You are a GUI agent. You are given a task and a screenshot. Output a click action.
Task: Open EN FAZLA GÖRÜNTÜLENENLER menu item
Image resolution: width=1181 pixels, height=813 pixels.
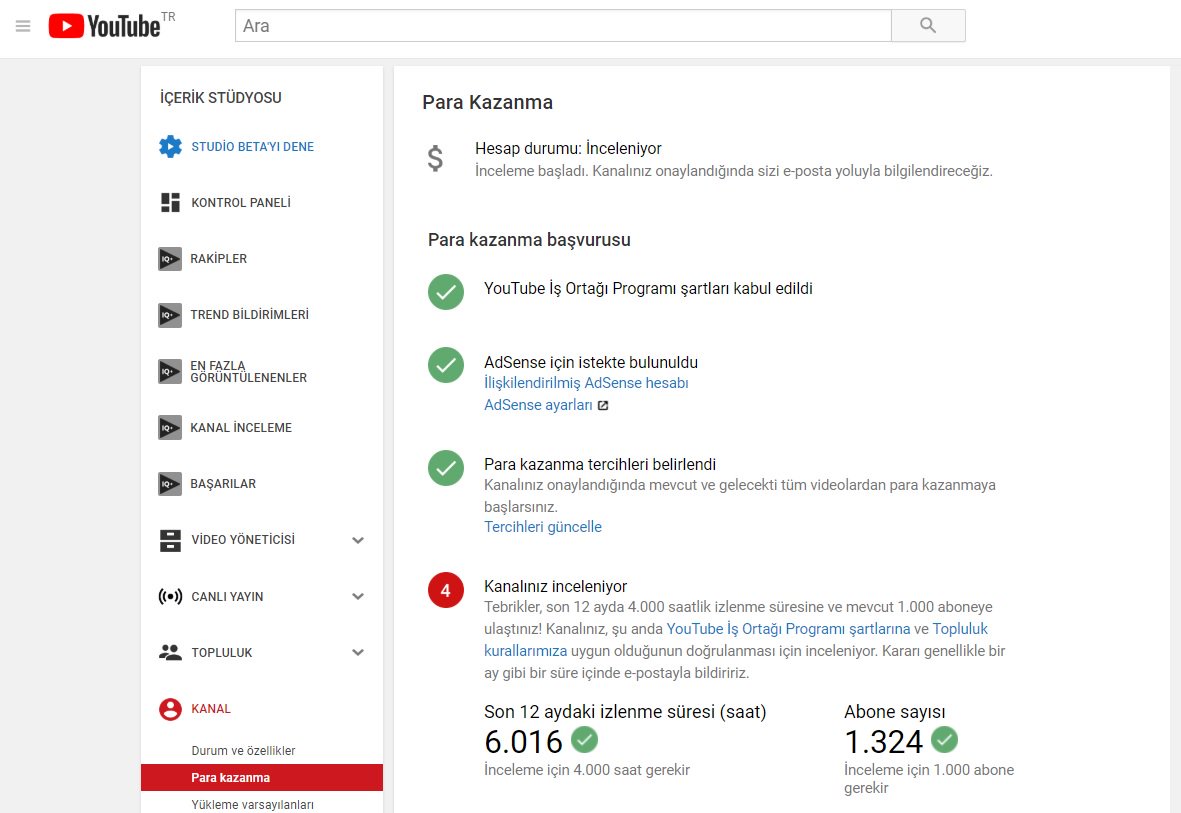pyautogui.click(x=249, y=371)
